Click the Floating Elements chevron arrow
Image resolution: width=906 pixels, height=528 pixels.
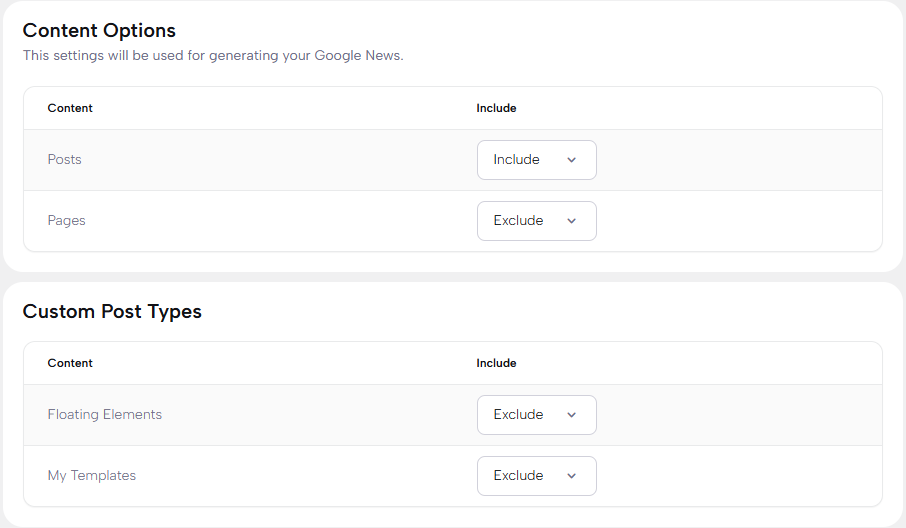pyautogui.click(x=572, y=415)
